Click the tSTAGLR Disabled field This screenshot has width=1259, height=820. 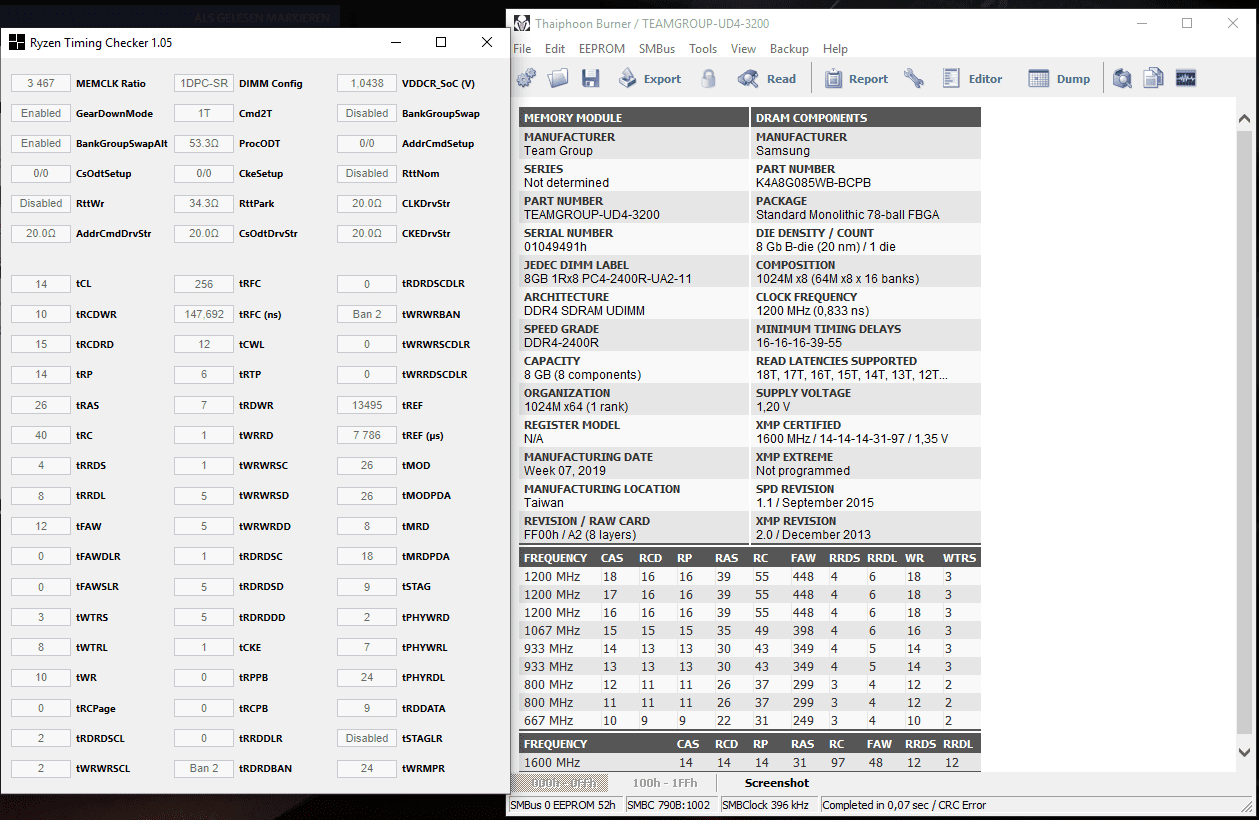coord(367,738)
